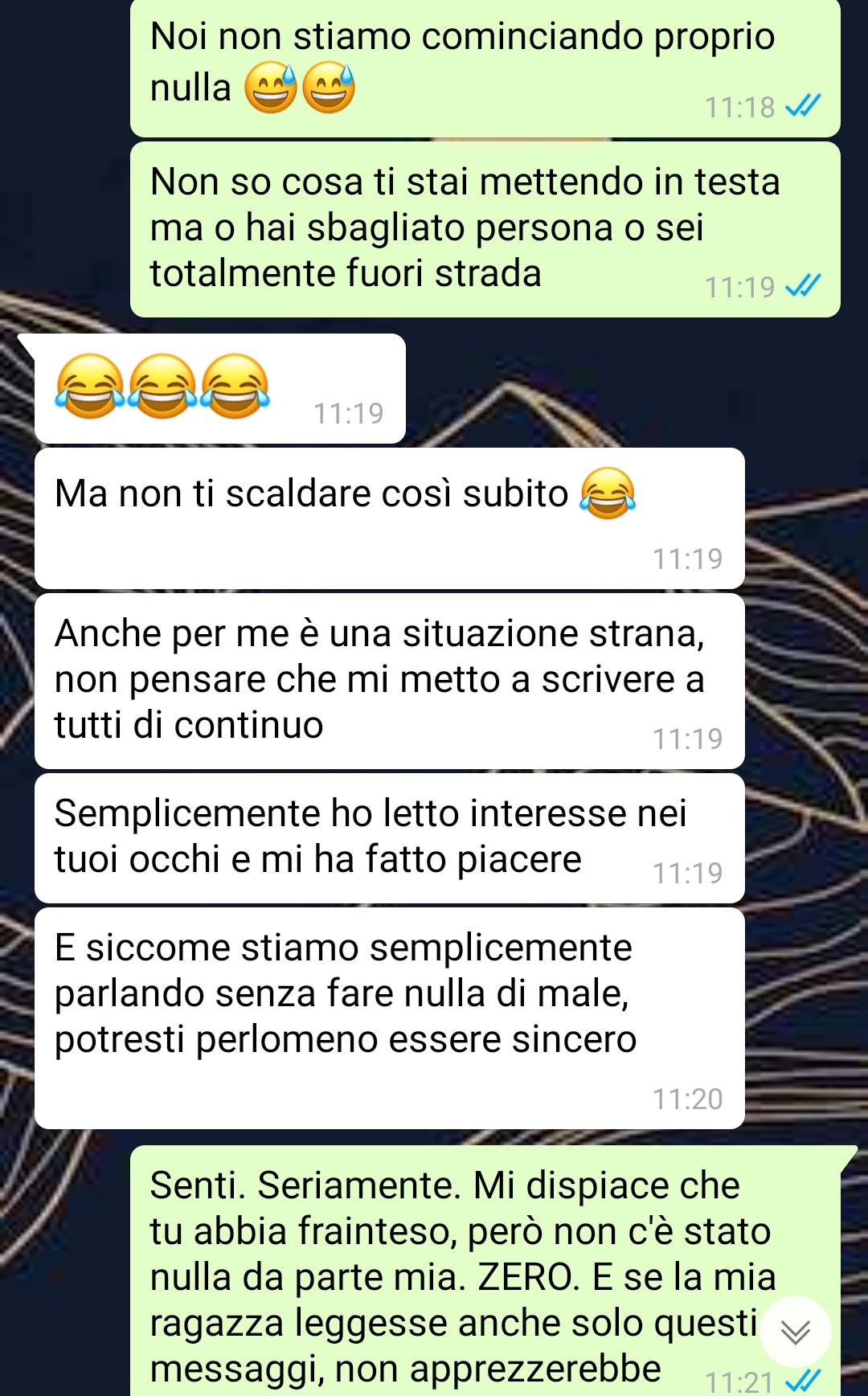The image size is (868, 1396).
Task: Tap the laughing emoji after "così subito"
Action: tap(608, 493)
